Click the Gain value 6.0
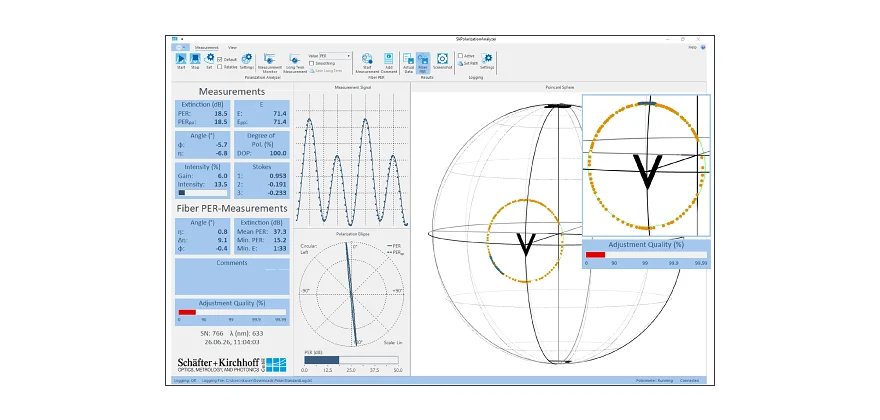This screenshot has width=880, height=420. [222, 176]
